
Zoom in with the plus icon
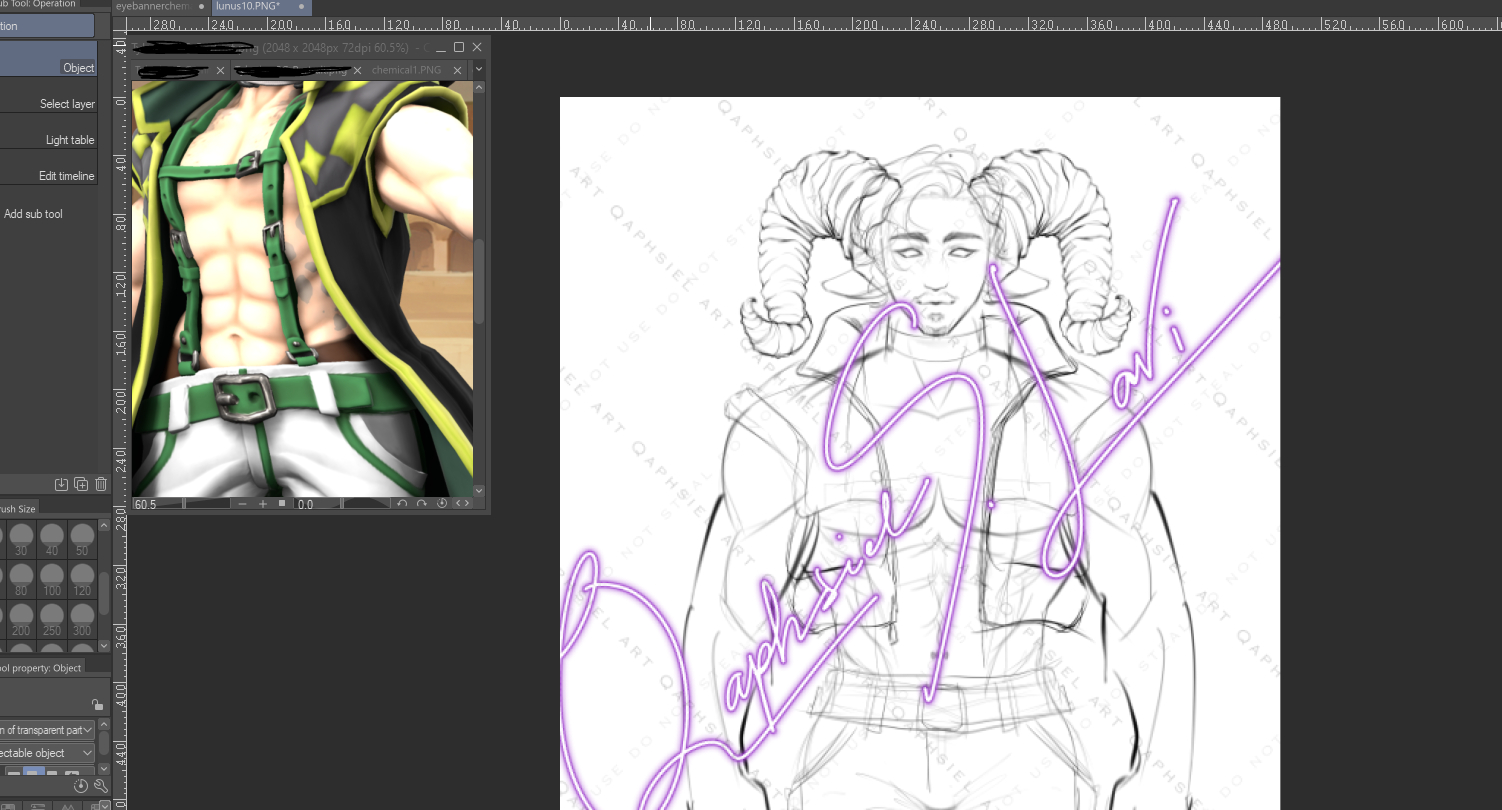point(263,504)
